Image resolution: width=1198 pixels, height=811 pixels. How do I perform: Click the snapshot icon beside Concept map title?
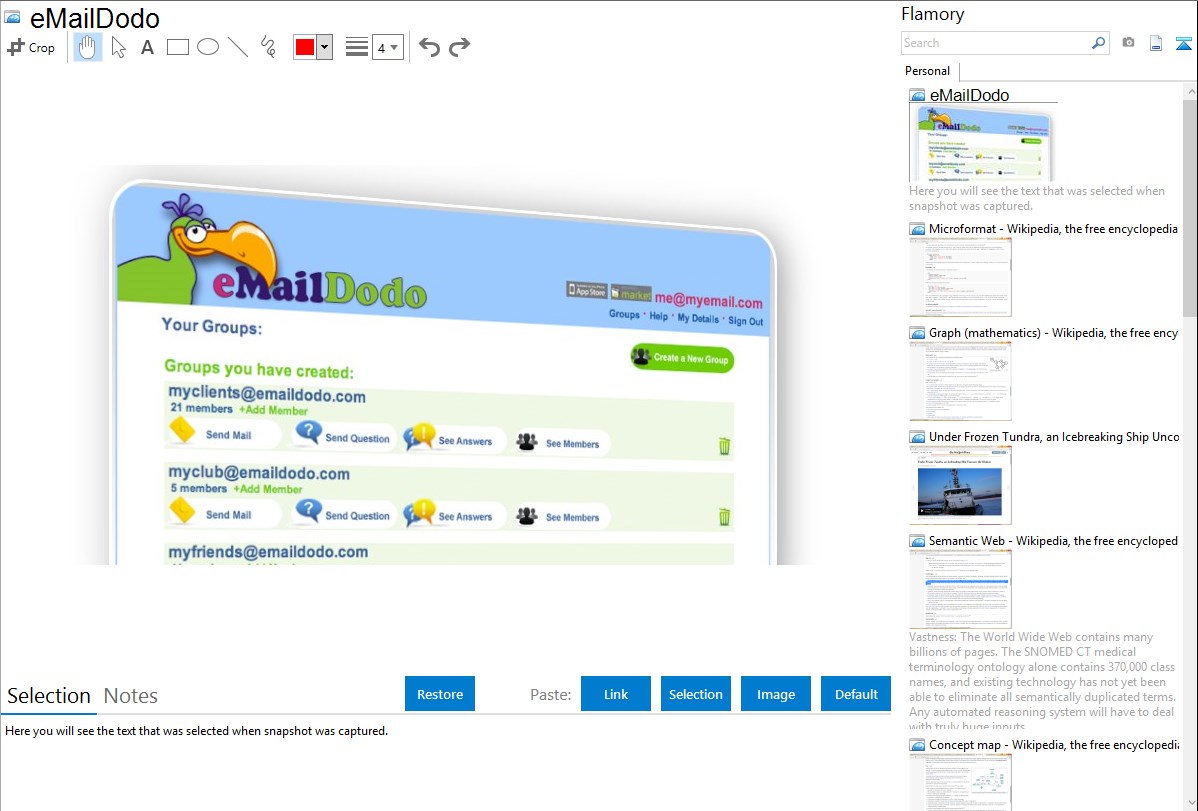[918, 744]
